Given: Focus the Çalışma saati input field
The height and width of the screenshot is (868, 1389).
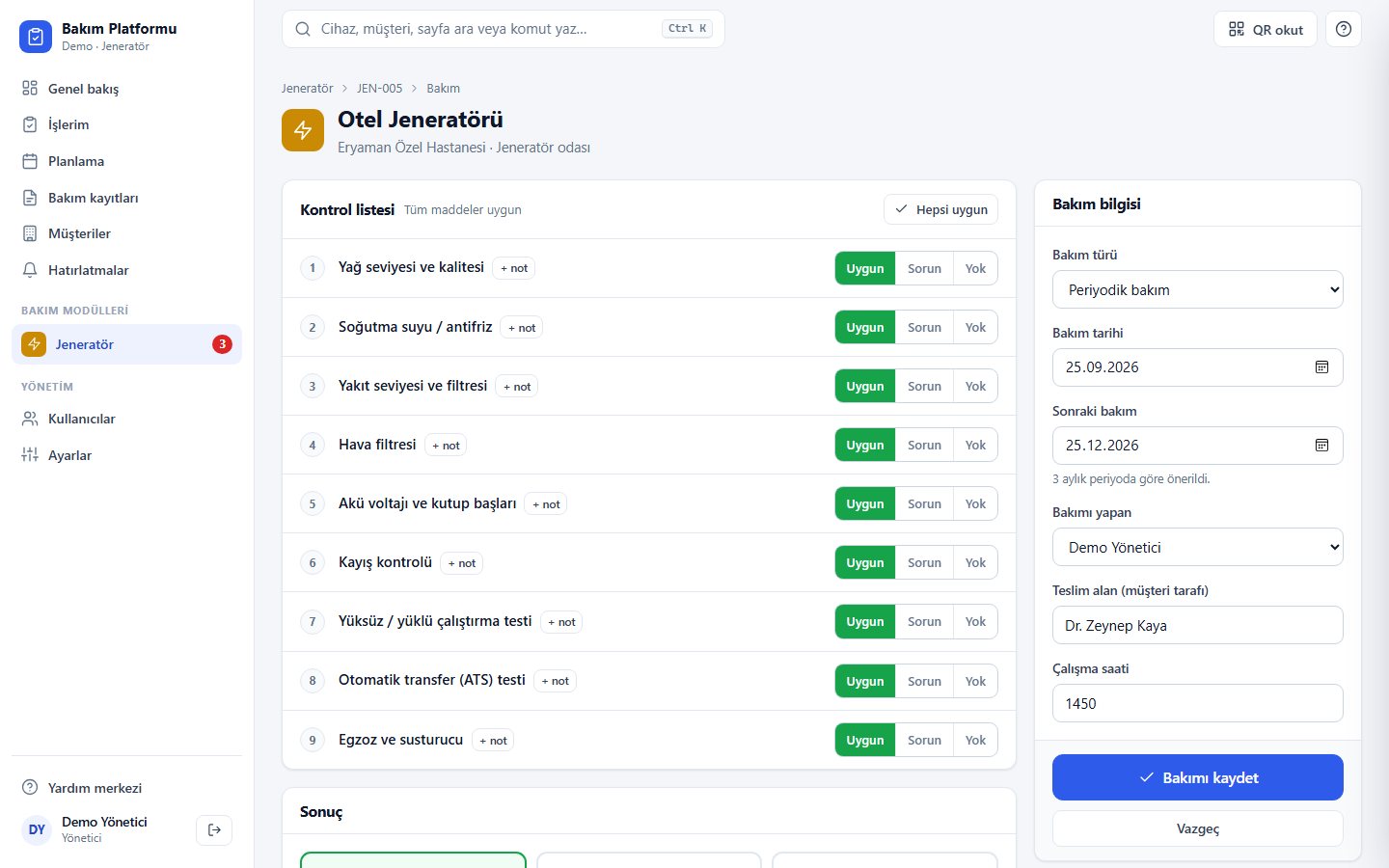Looking at the screenshot, I should click(x=1198, y=703).
